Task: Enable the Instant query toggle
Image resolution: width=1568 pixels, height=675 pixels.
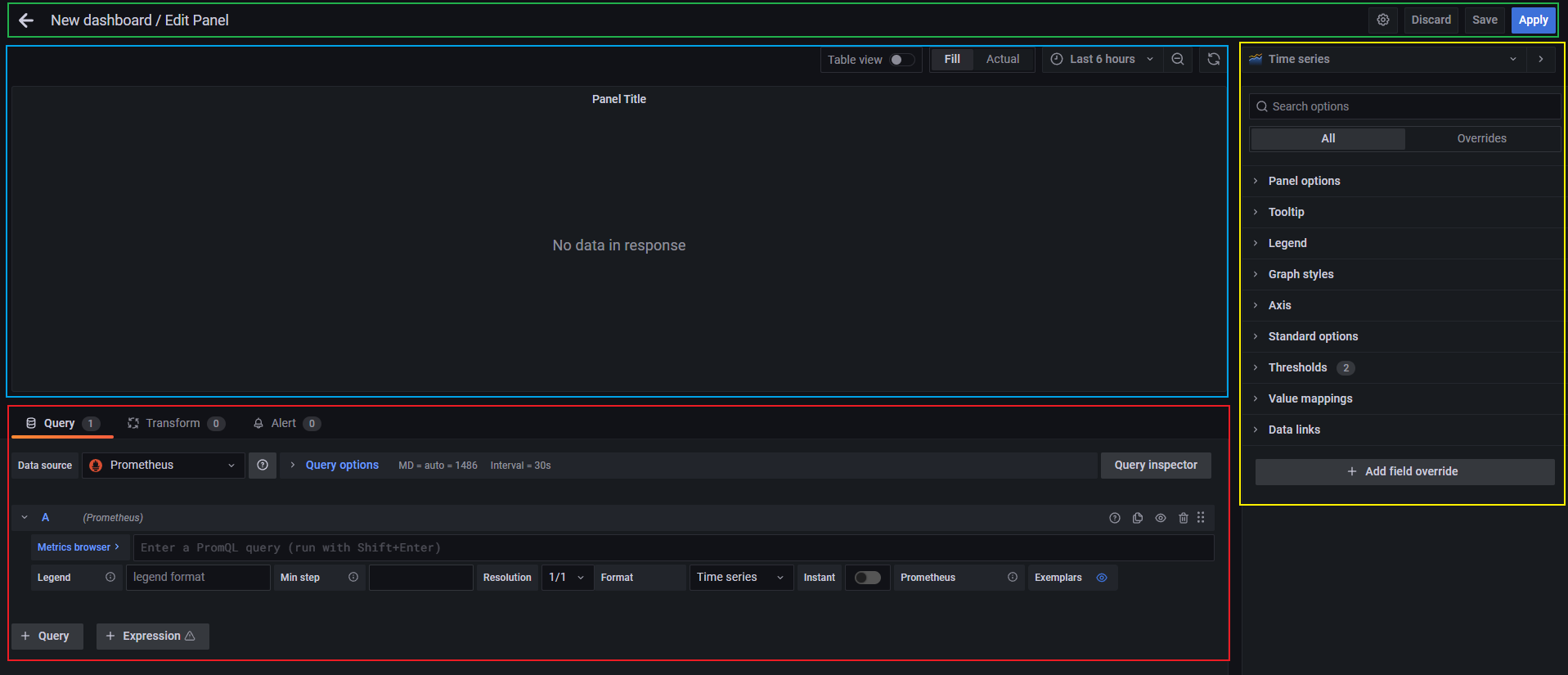Action: [867, 578]
